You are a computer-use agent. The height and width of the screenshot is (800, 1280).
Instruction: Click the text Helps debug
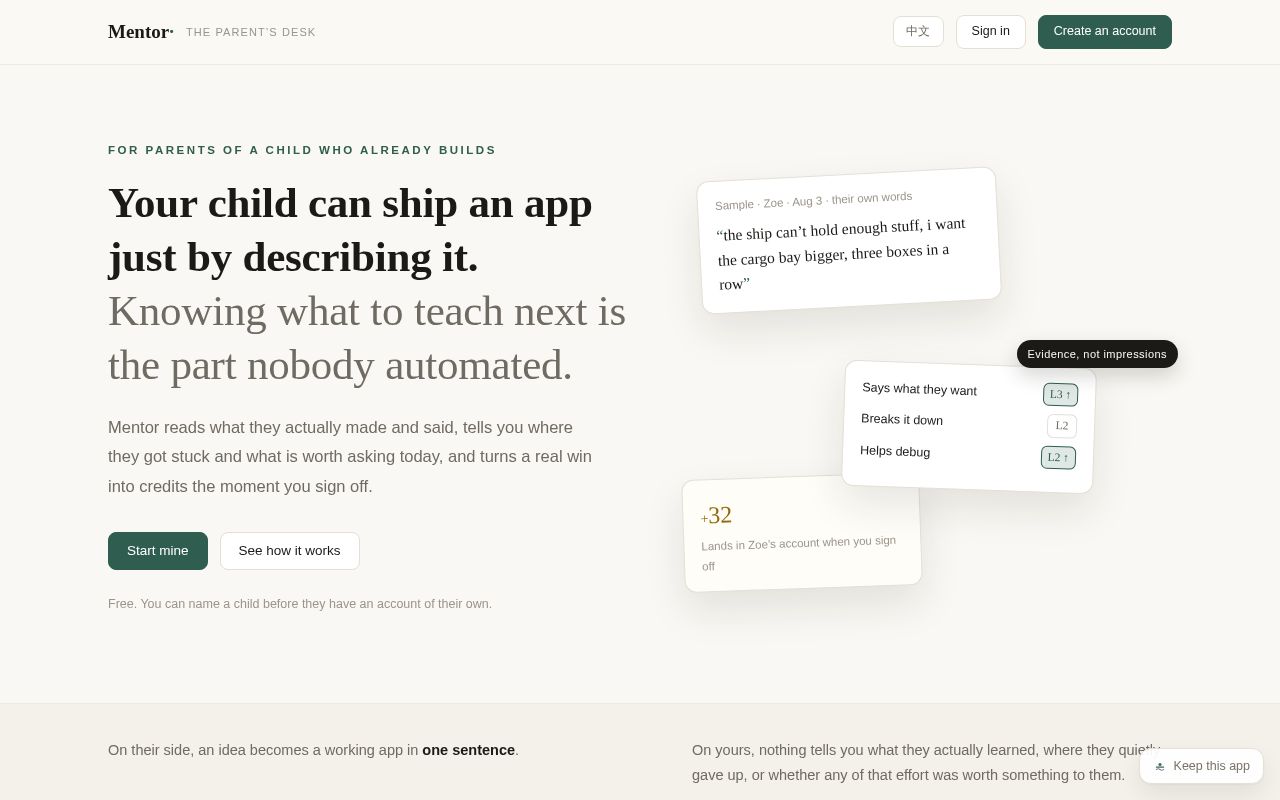point(895,451)
